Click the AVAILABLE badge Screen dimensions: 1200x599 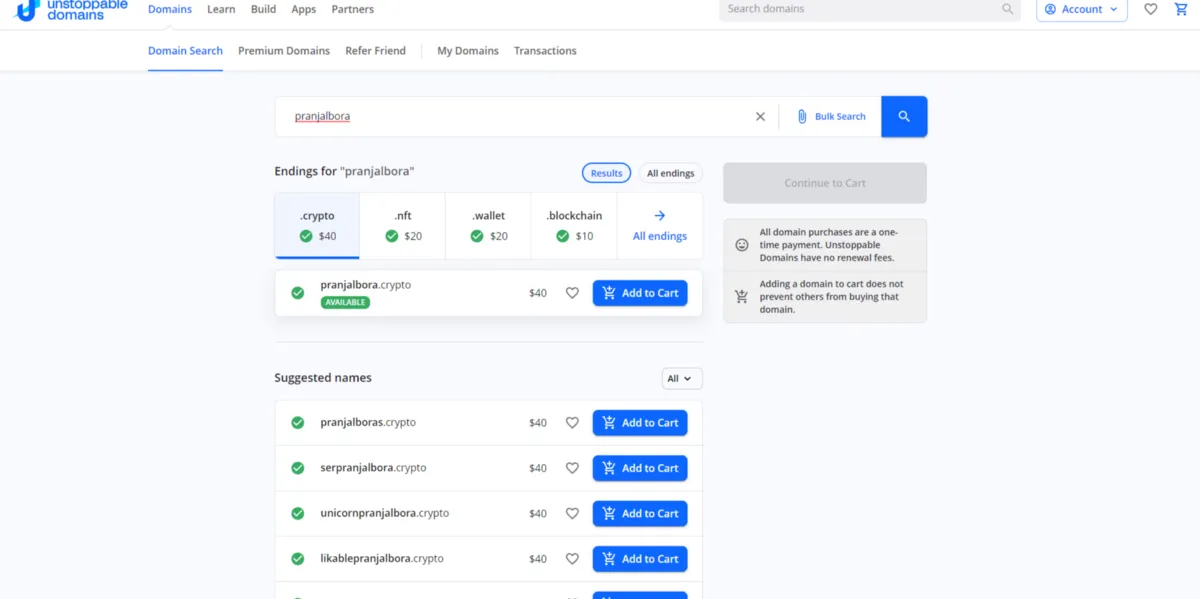tap(345, 302)
